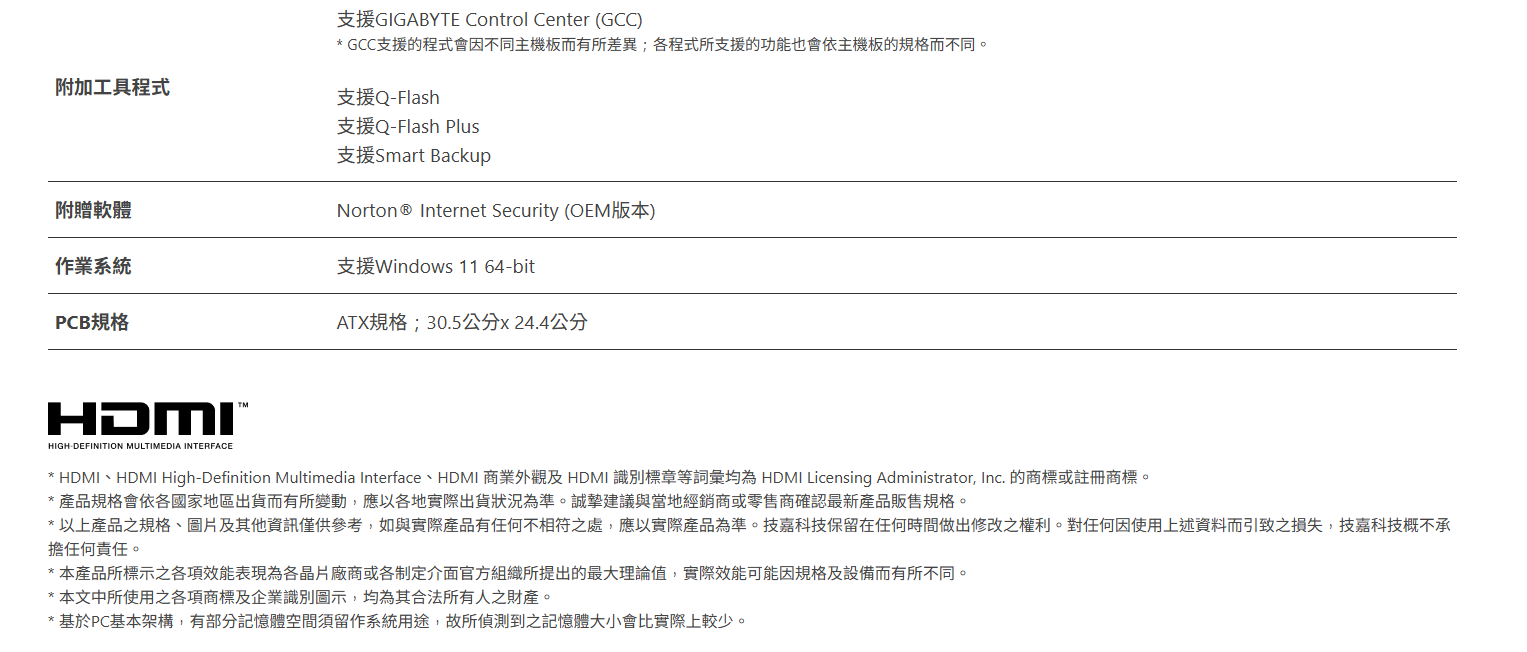Screen dimensions: 1527x652
Task: Click the 附贈軟體 row heading
Action: (93, 211)
